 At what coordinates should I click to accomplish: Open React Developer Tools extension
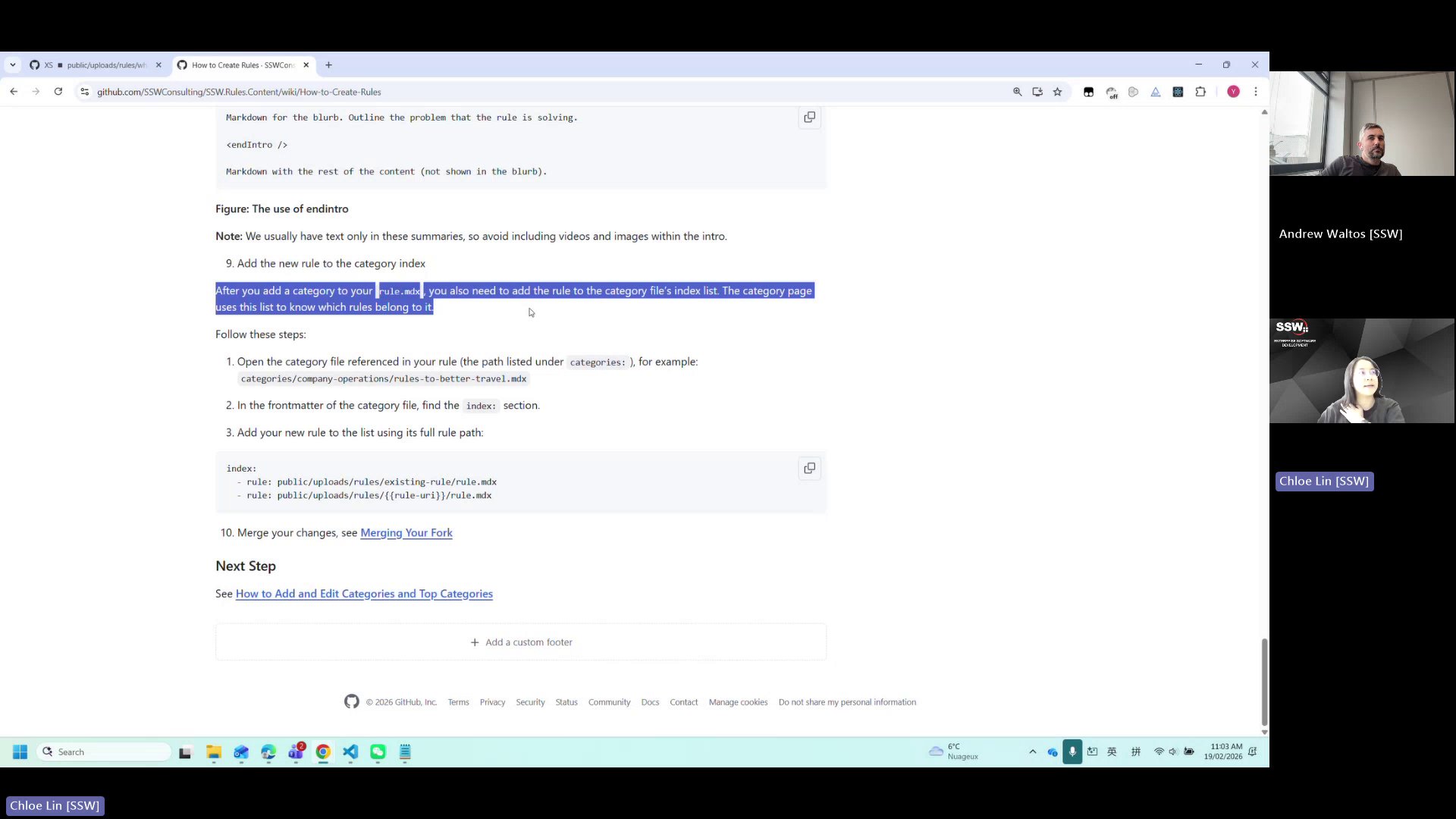point(1178,92)
